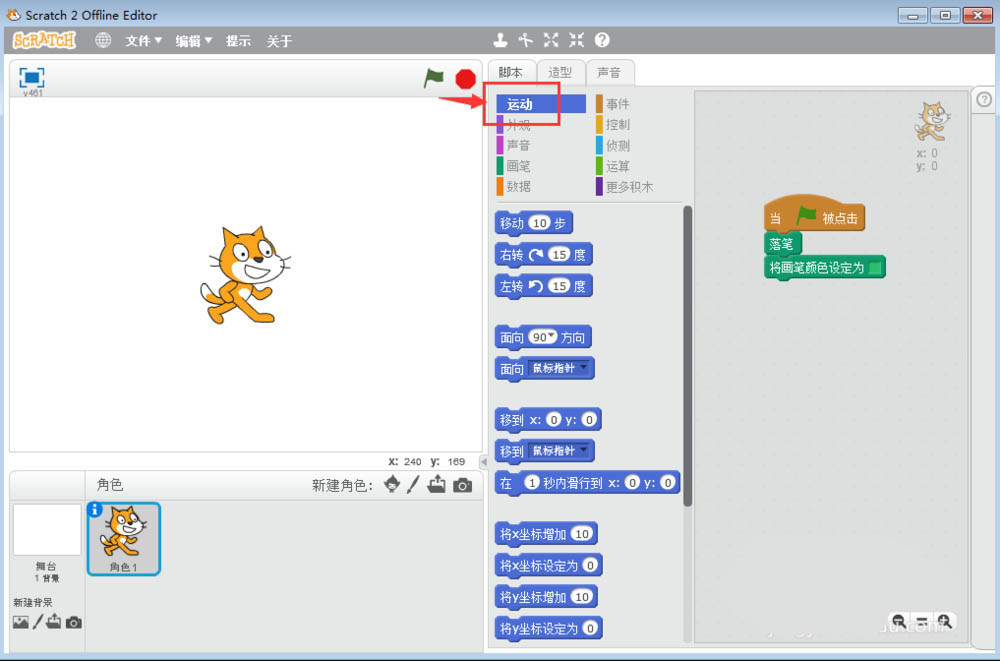Open the language globe menu
The width and height of the screenshot is (1000, 661).
(103, 40)
